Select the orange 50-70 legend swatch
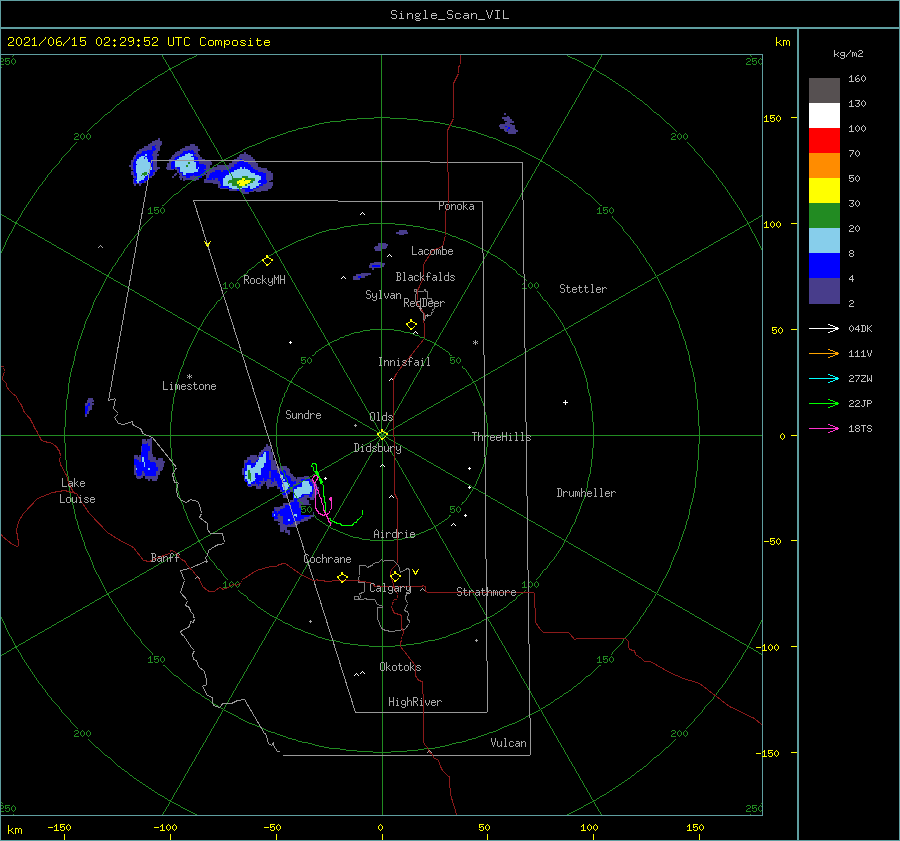Image resolution: width=900 pixels, height=841 pixels. pos(824,165)
